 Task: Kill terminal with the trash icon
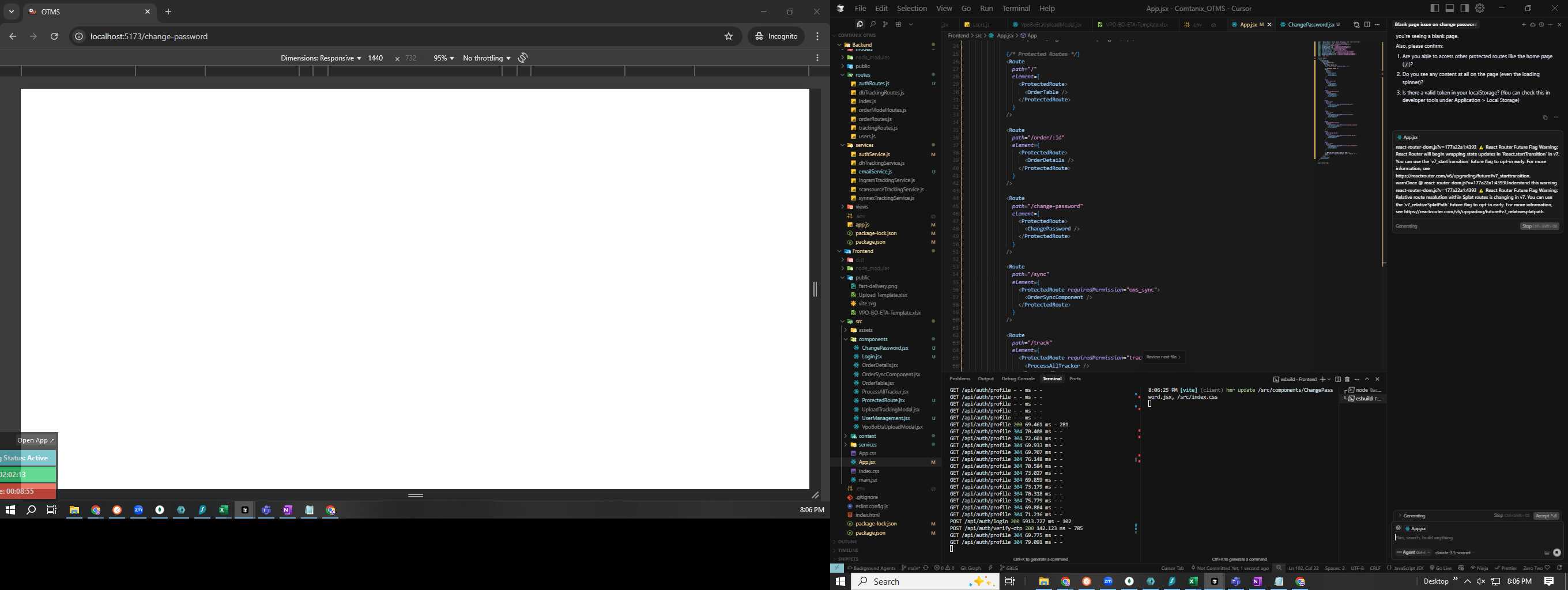[1347, 379]
